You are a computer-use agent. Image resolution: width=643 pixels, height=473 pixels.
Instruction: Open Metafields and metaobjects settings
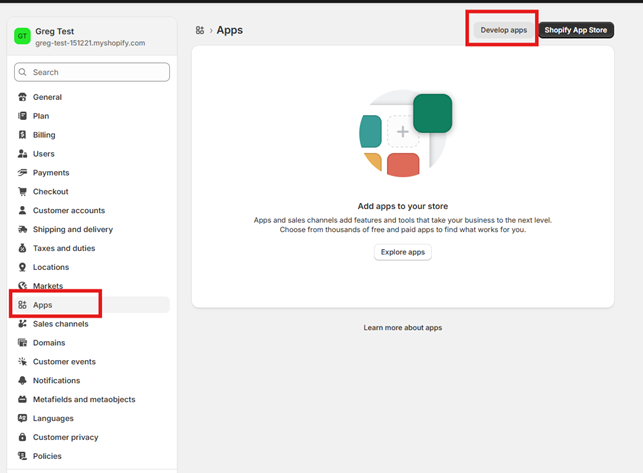tap(92, 399)
